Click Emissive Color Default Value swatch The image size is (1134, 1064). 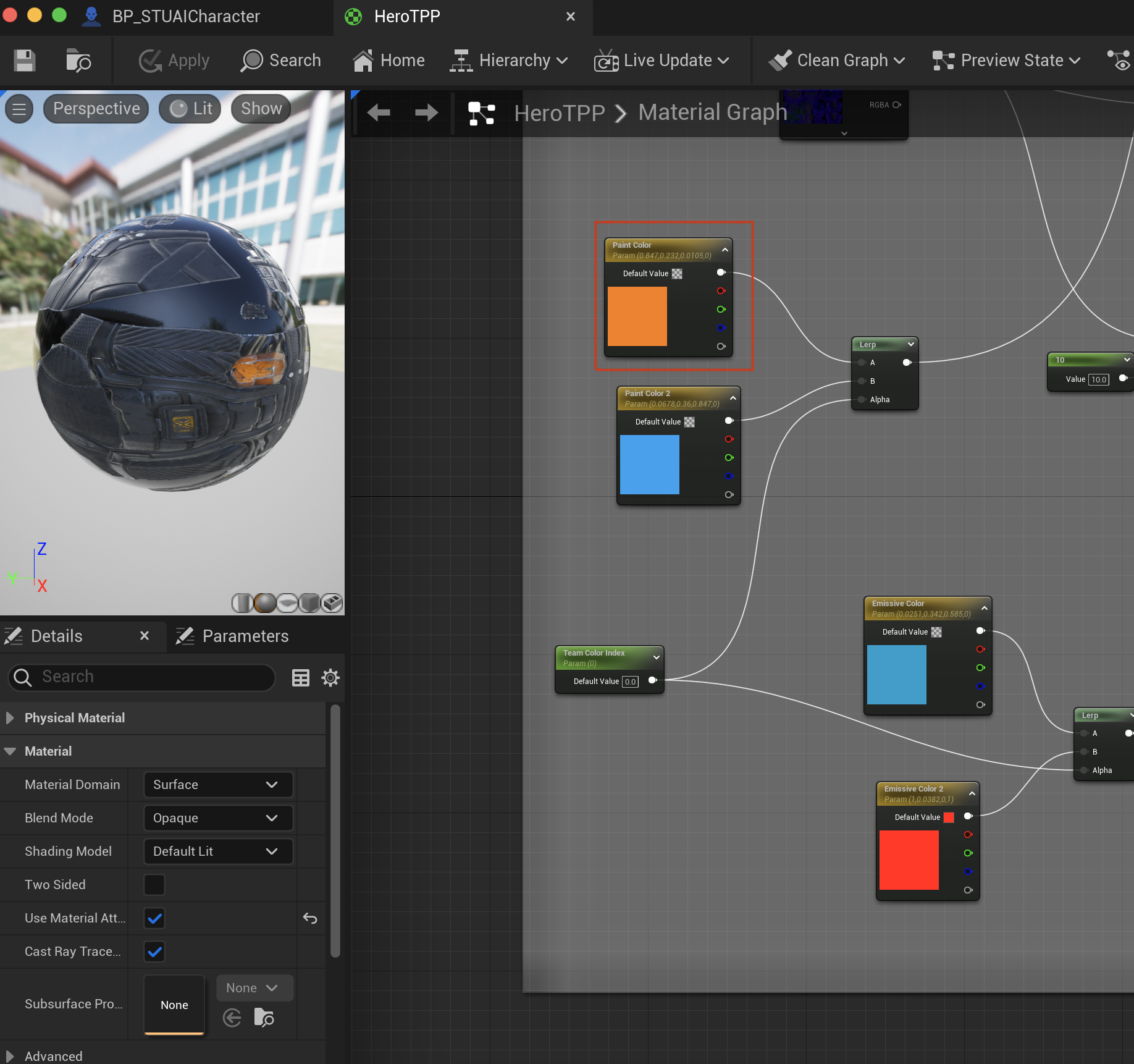pyautogui.click(x=936, y=632)
